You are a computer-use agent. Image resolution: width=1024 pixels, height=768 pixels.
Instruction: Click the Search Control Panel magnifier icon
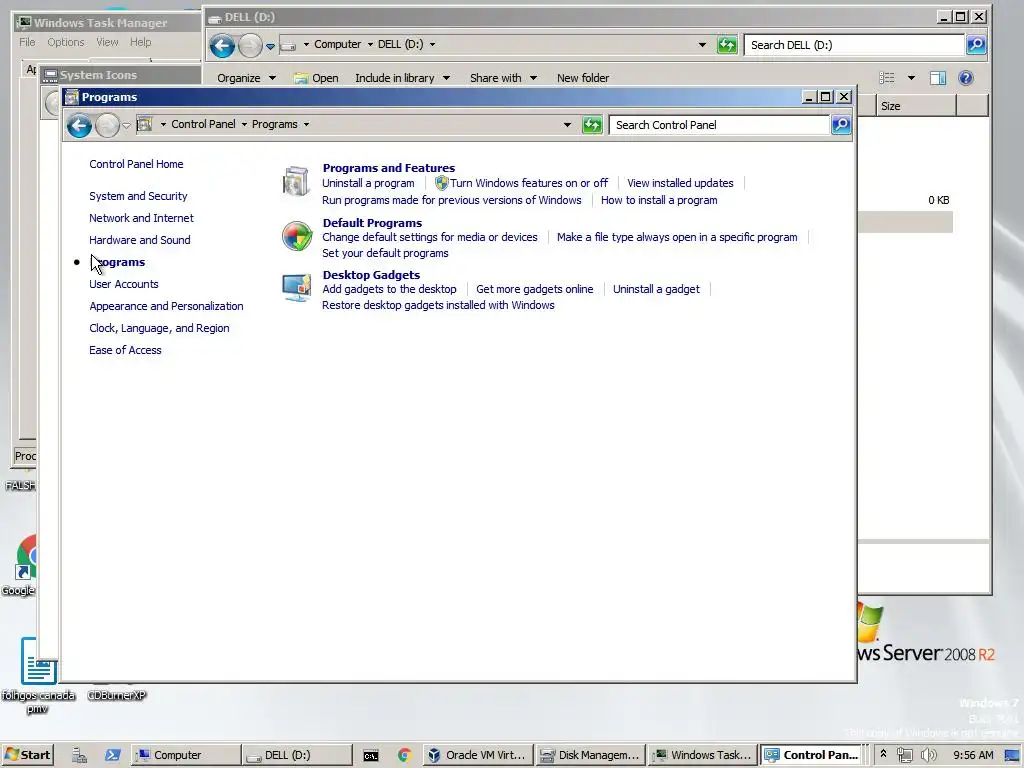[x=841, y=125]
